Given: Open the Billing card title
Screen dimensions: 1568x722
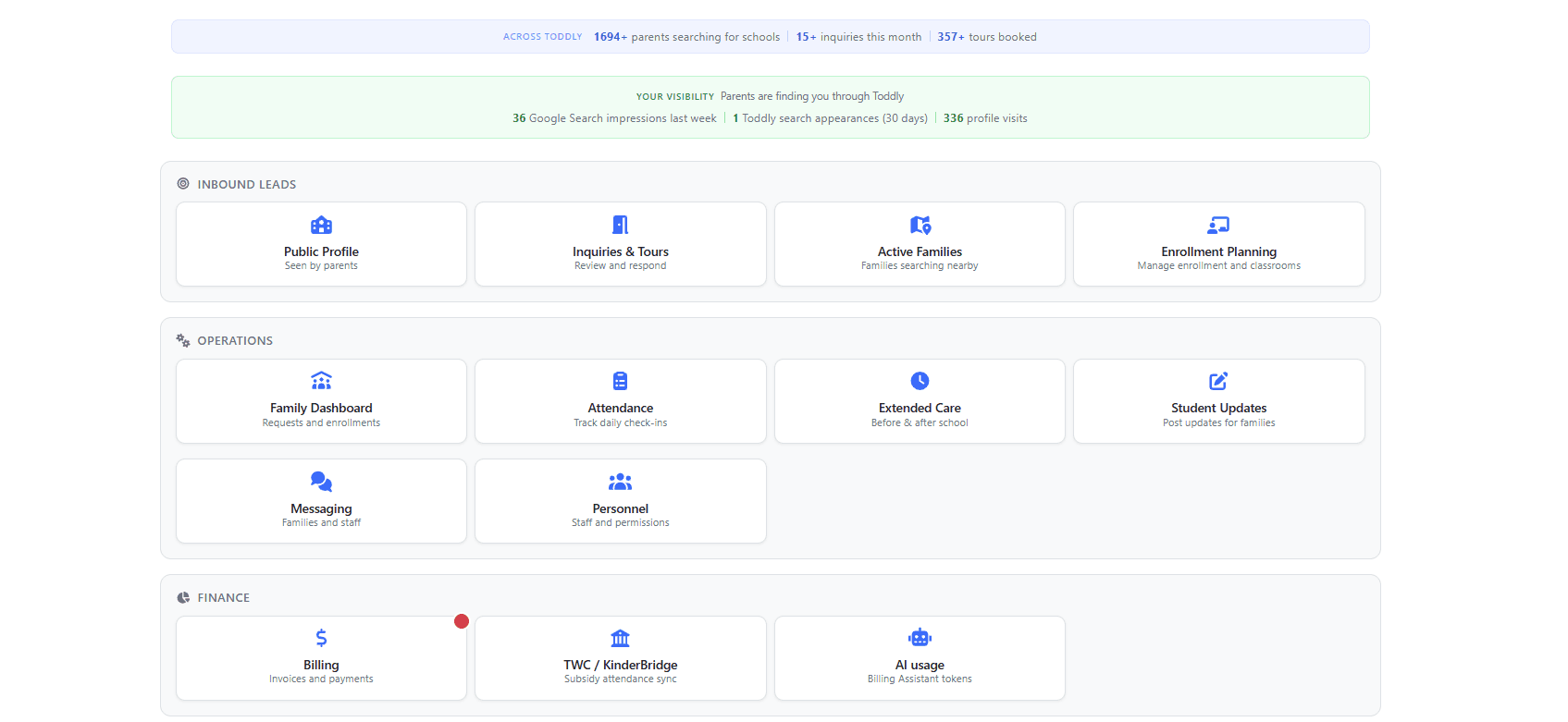Looking at the screenshot, I should [x=321, y=665].
